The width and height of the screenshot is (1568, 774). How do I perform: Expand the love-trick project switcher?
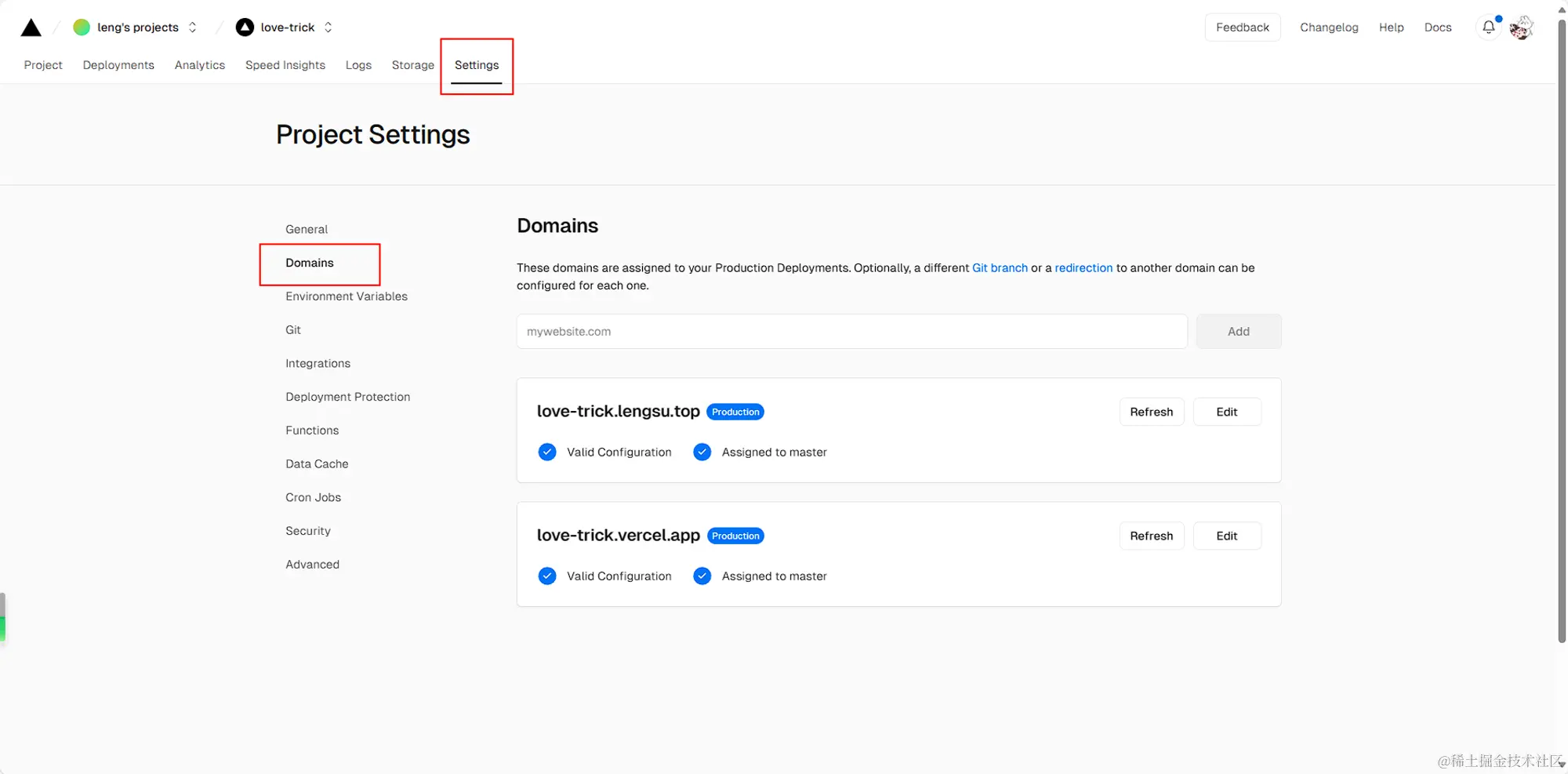[328, 27]
